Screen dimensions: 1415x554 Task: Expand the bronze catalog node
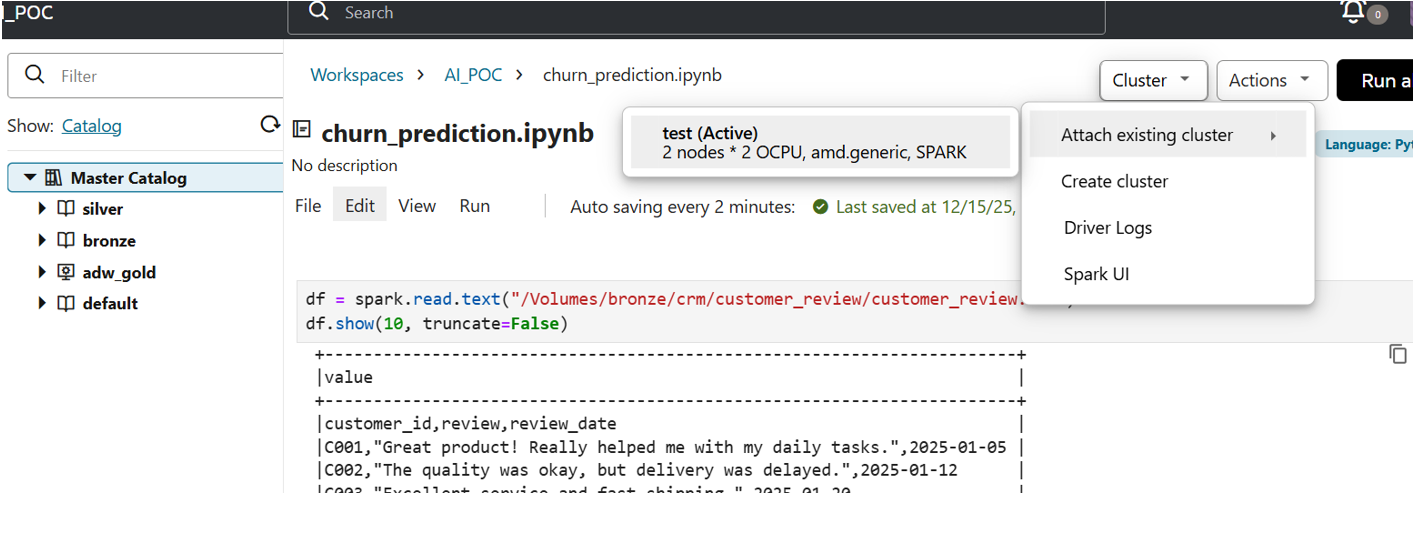tap(42, 241)
